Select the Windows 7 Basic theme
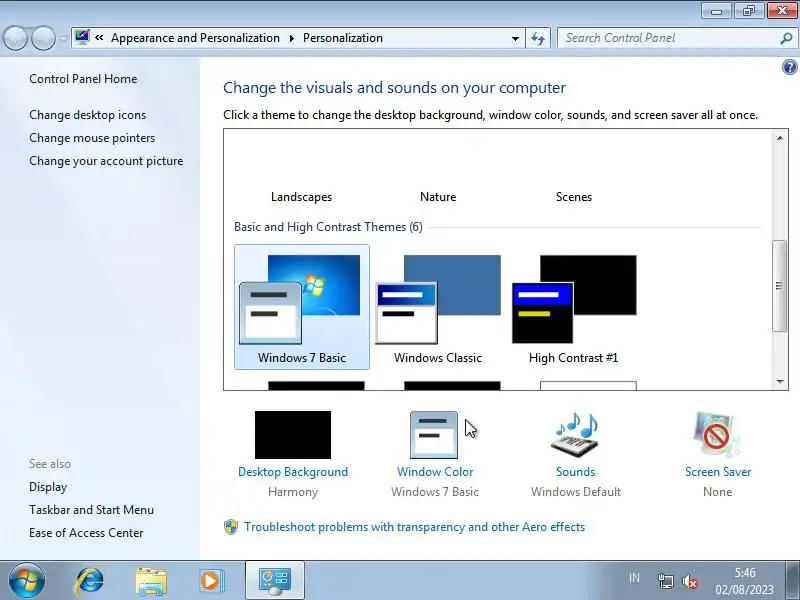 [302, 307]
